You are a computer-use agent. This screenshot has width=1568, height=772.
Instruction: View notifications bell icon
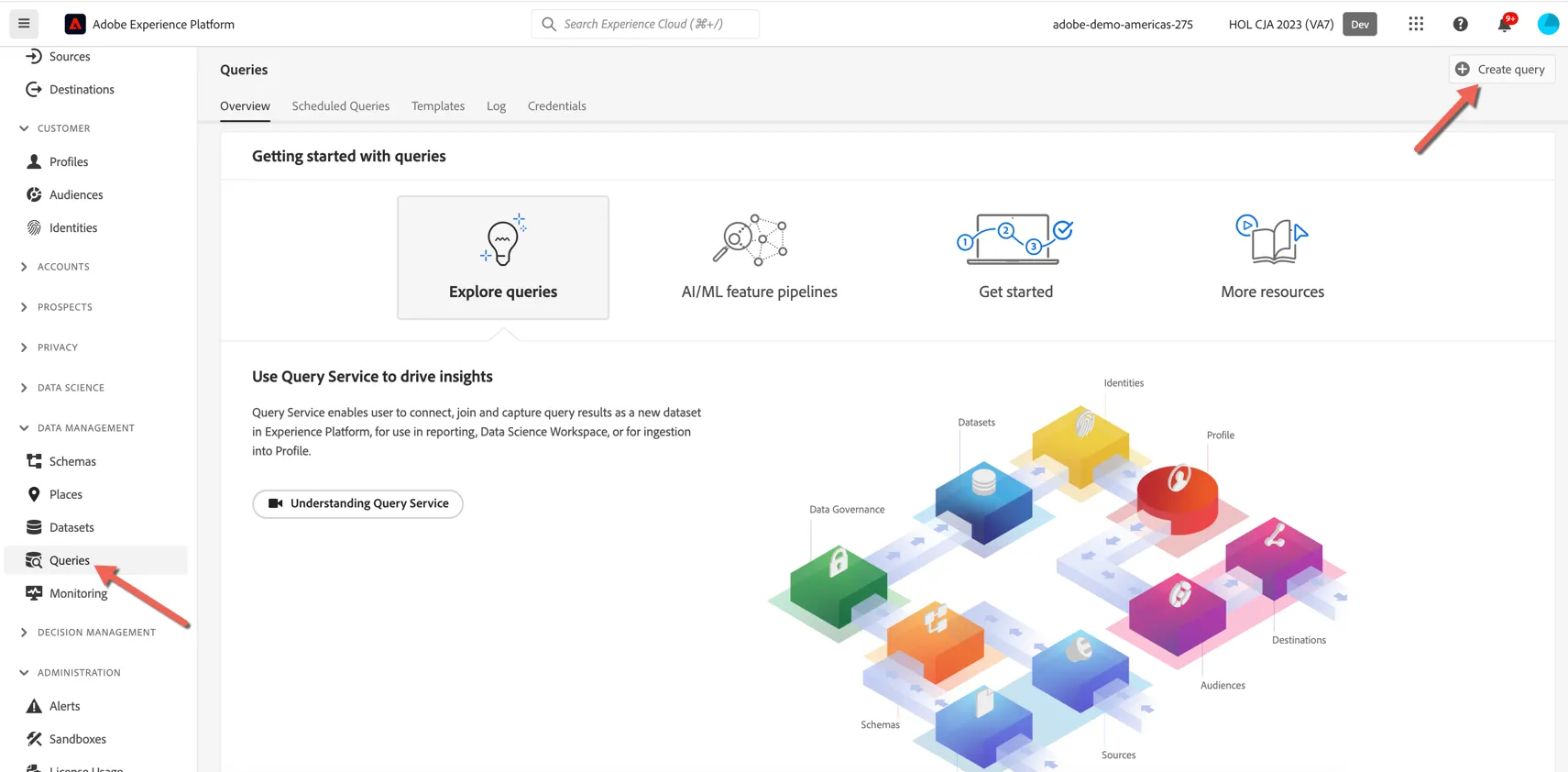1505,24
